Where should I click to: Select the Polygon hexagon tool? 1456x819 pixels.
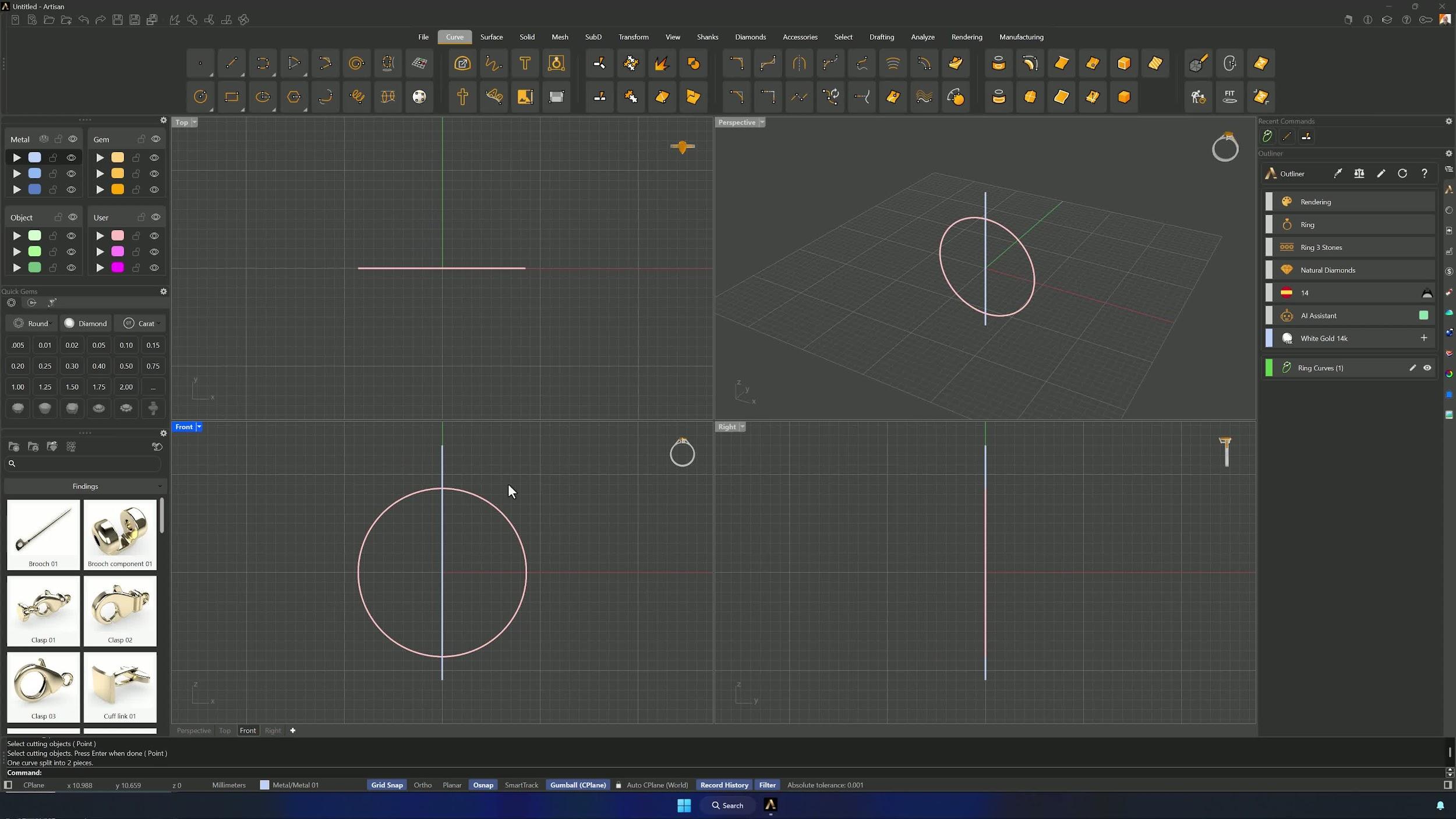coord(294,97)
